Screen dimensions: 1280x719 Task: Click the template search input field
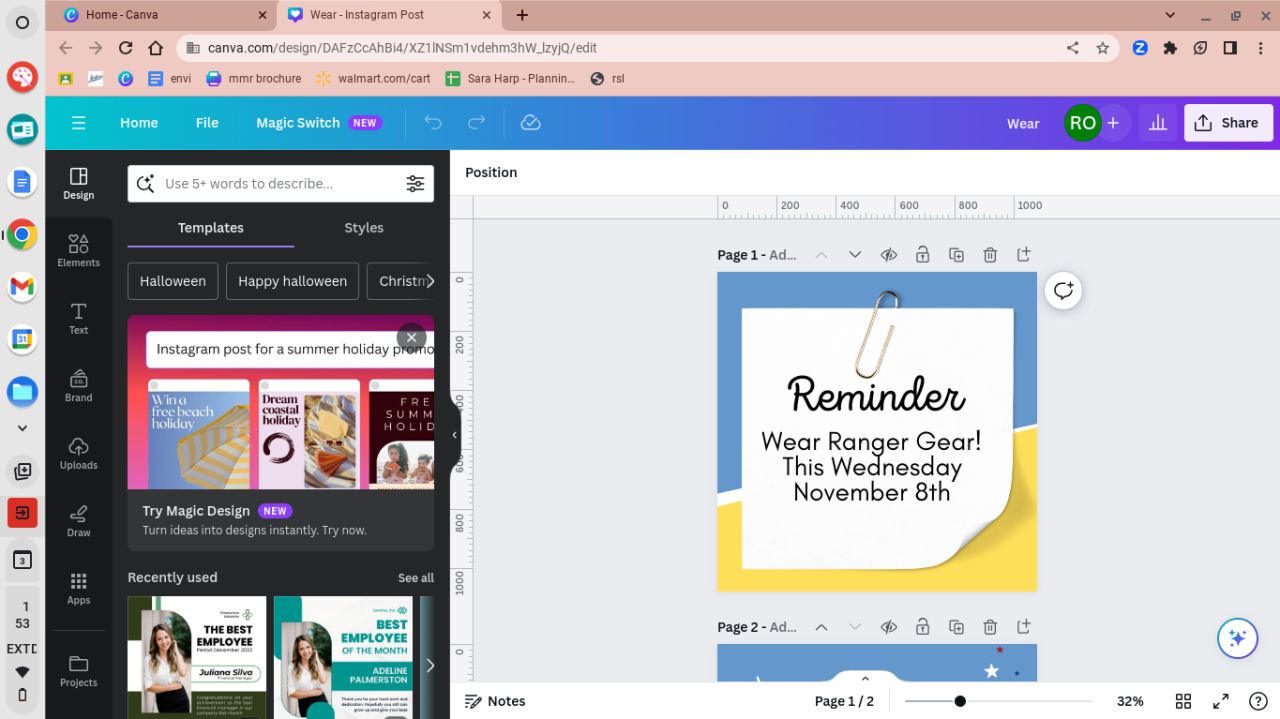[x=281, y=184]
